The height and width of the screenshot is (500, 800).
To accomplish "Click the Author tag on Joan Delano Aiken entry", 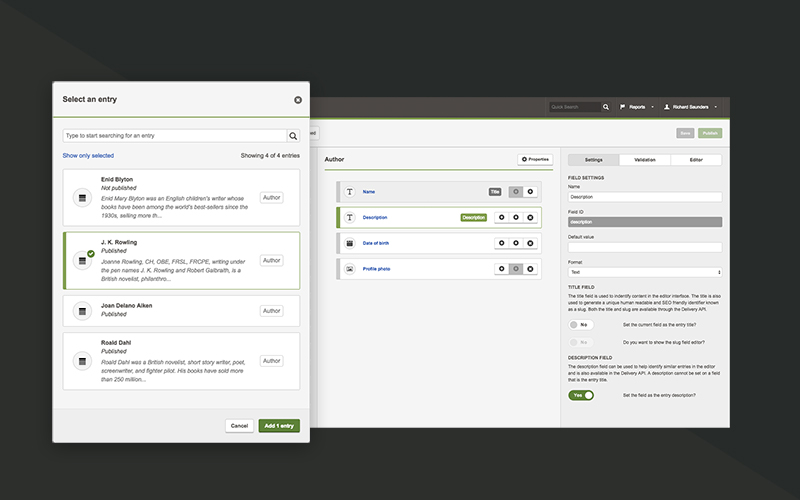I will click(x=271, y=311).
